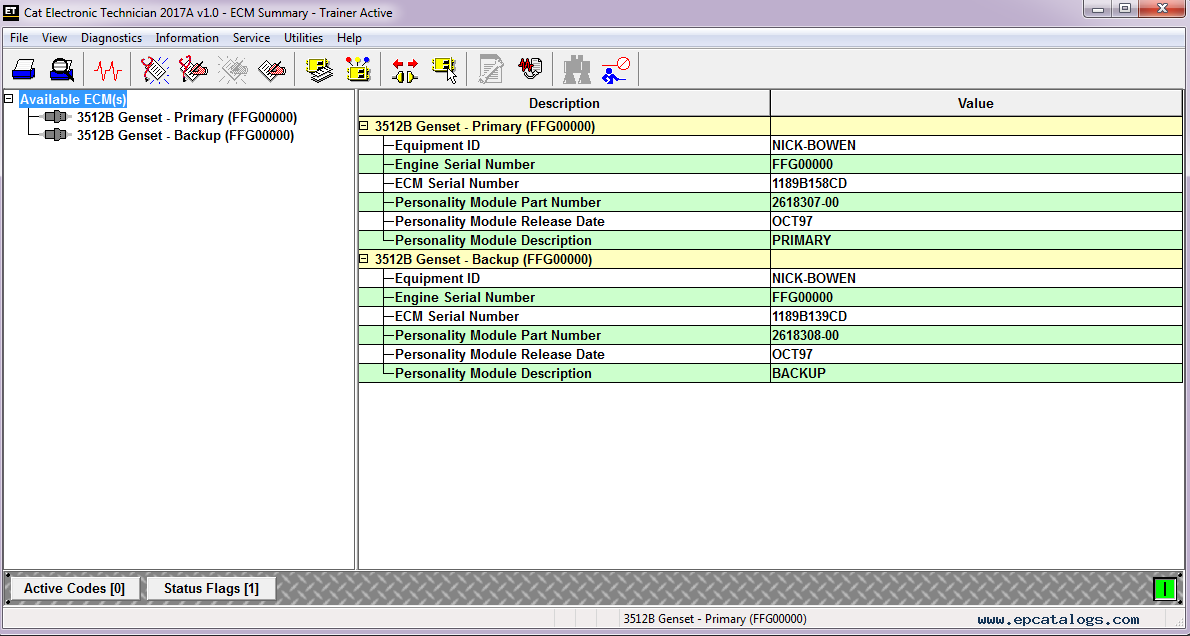Open the Help menu
The width and height of the screenshot is (1190, 636).
coord(349,38)
